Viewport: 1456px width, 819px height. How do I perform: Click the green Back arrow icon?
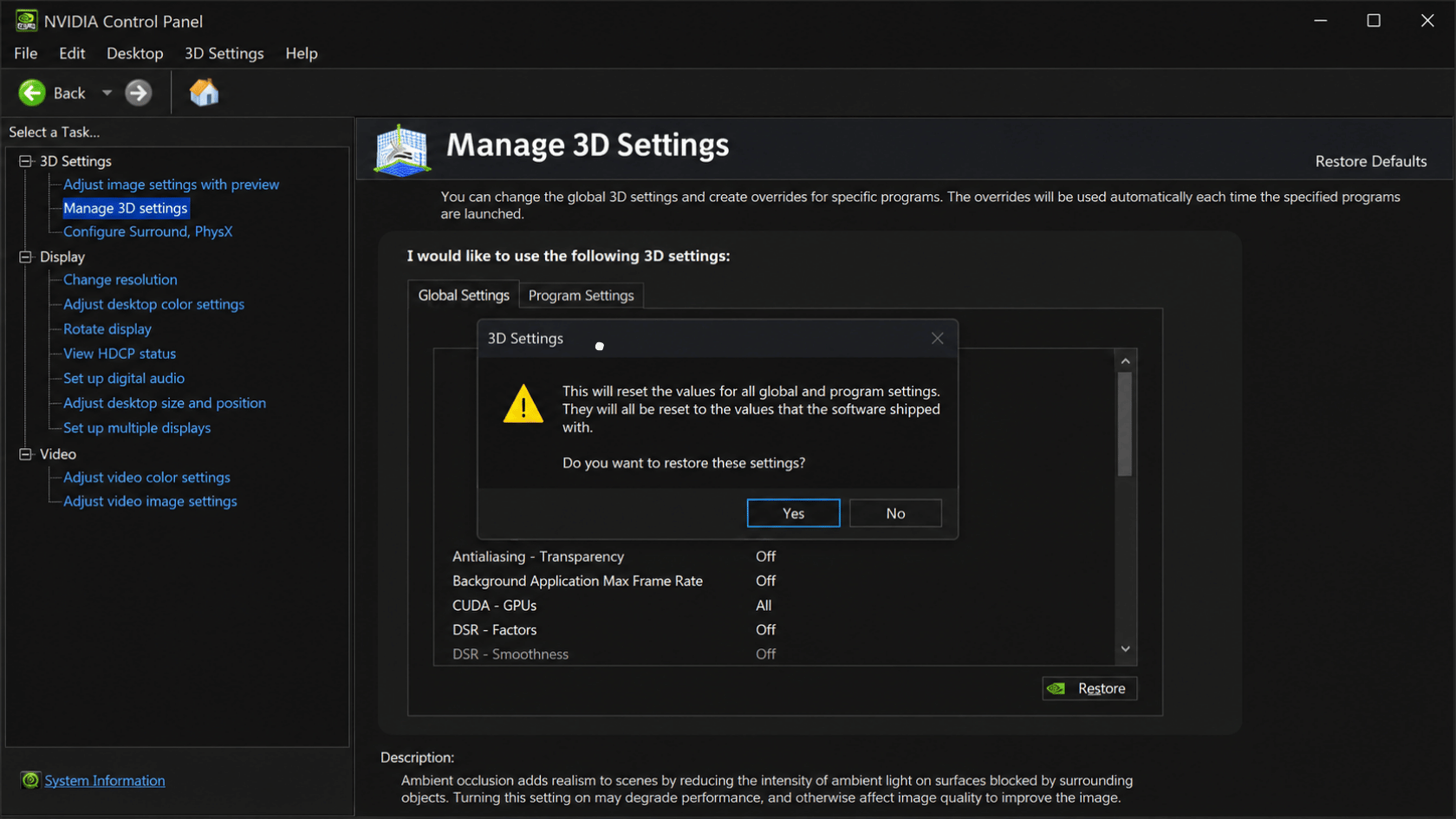click(x=32, y=93)
